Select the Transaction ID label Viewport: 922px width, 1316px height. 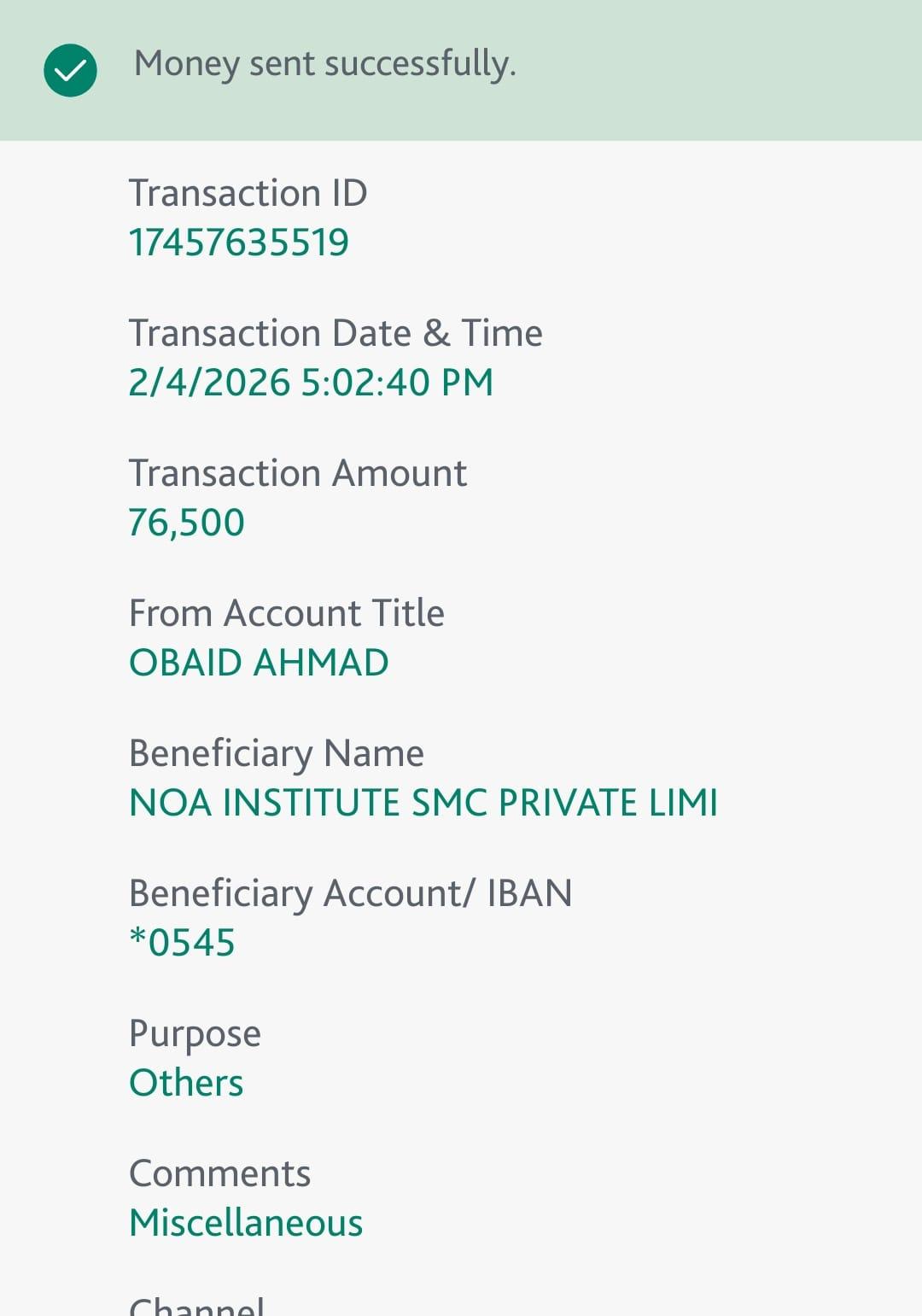[x=248, y=193]
